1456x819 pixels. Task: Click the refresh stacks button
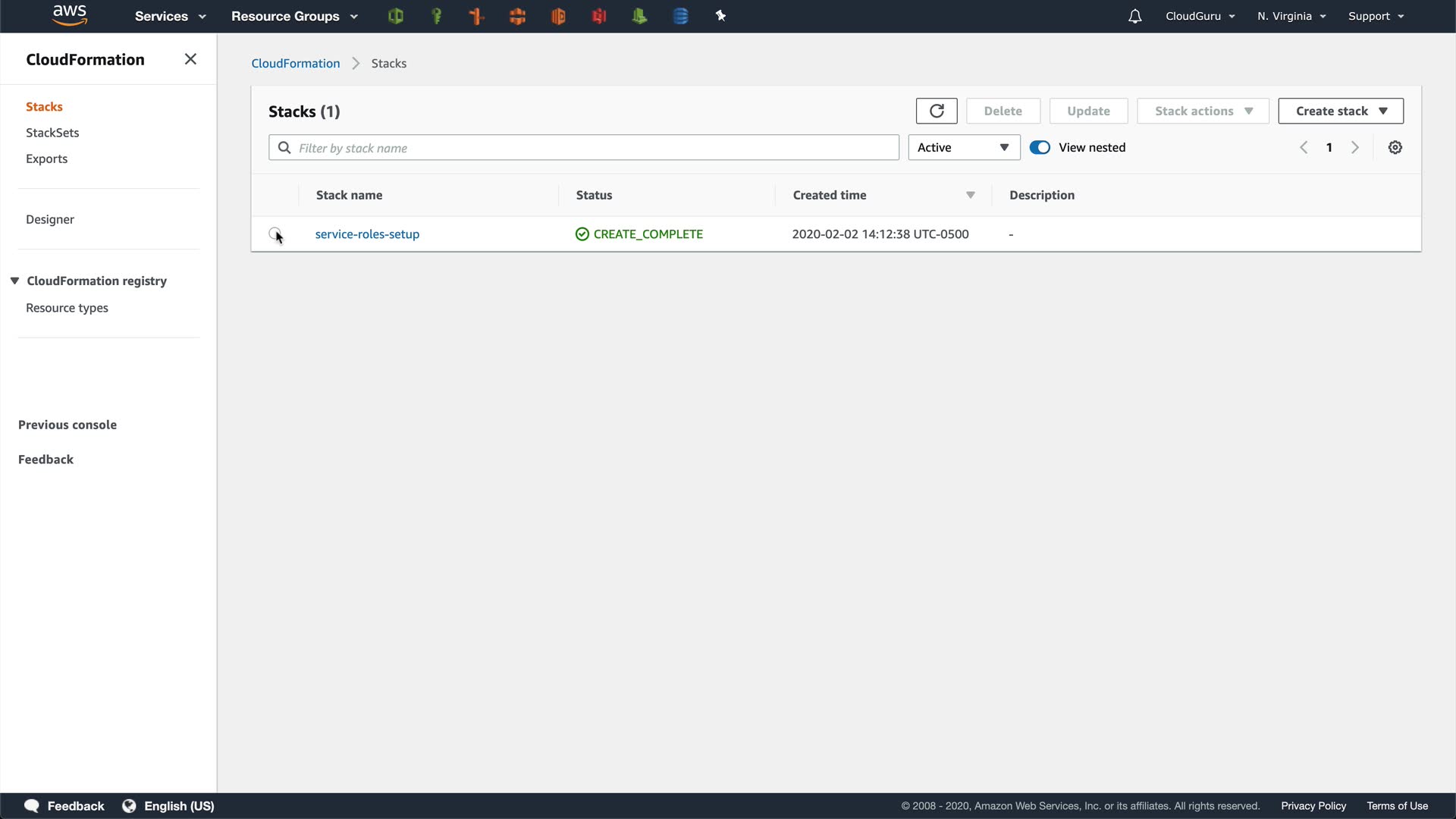(x=937, y=111)
